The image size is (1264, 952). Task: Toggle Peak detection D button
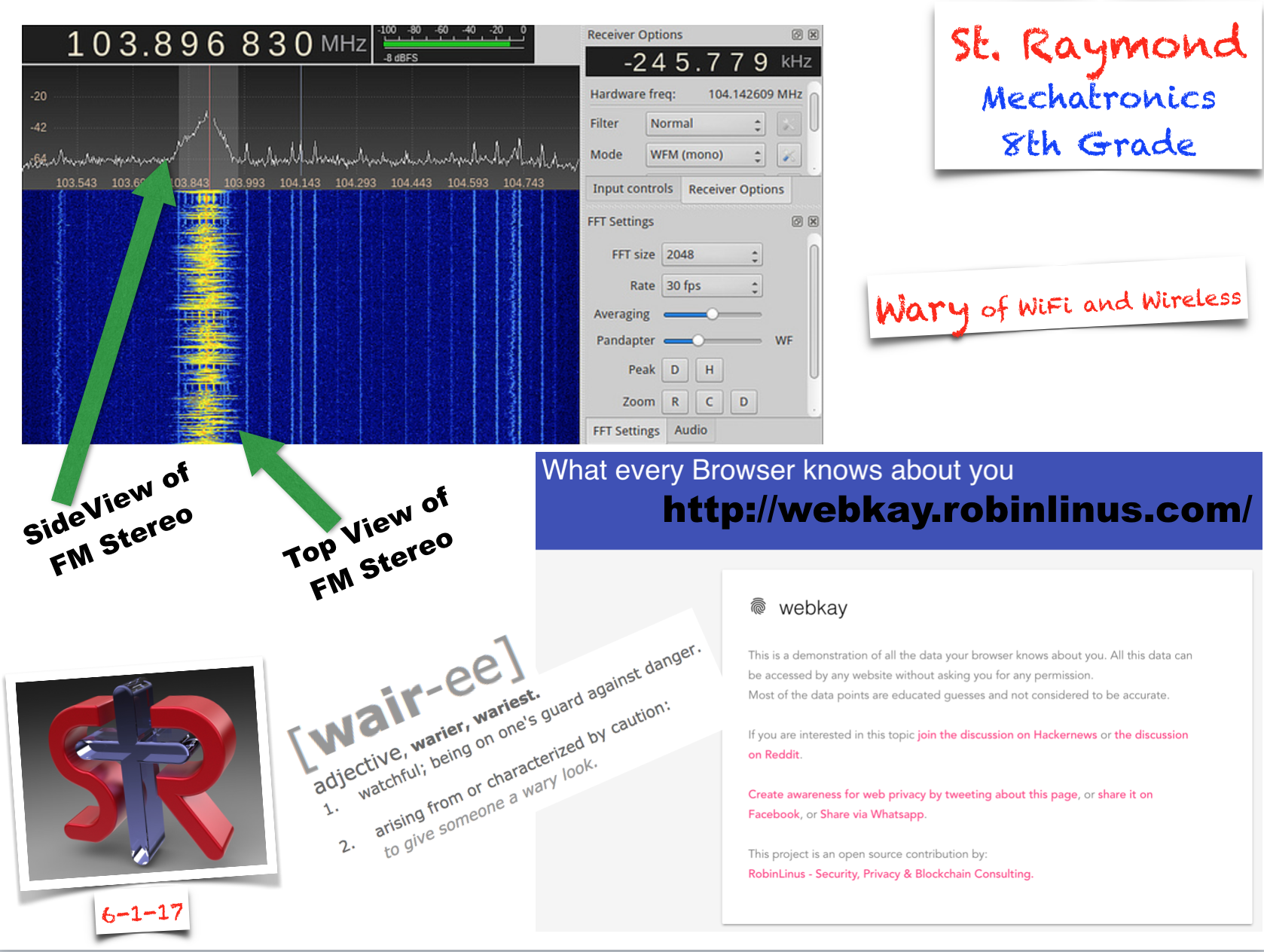[675, 370]
